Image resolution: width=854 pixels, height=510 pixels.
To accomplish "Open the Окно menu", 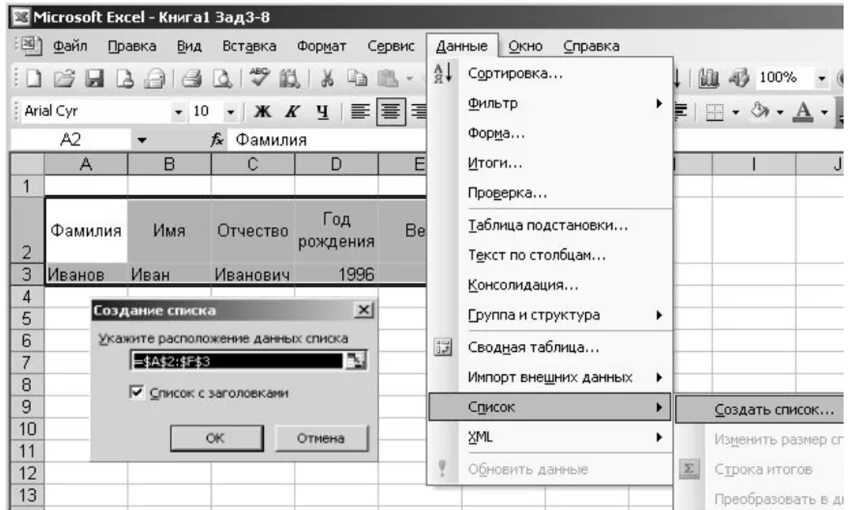I will [525, 46].
